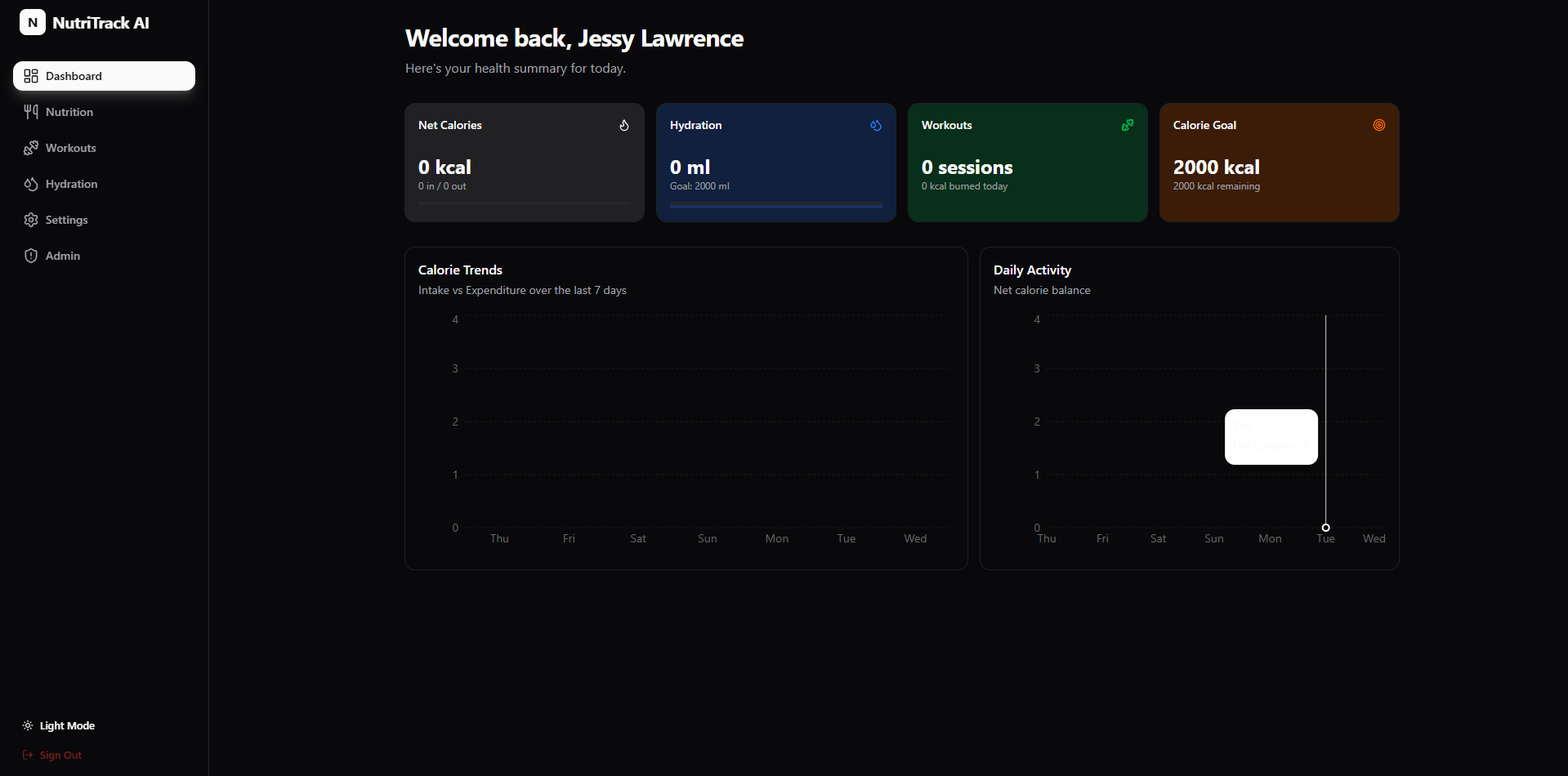Click the Nutrition fork-and-knife icon

pos(31,112)
